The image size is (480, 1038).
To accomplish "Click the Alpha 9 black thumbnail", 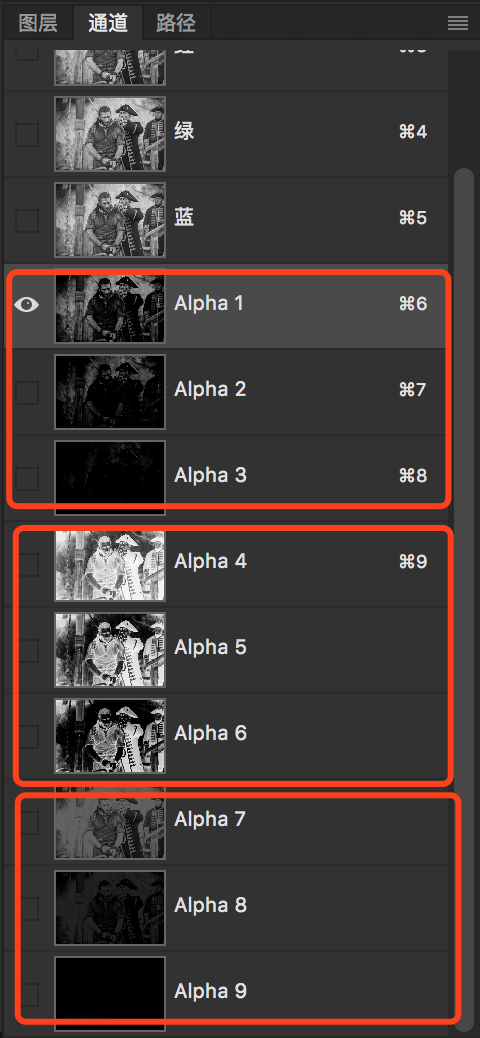I will (110, 994).
